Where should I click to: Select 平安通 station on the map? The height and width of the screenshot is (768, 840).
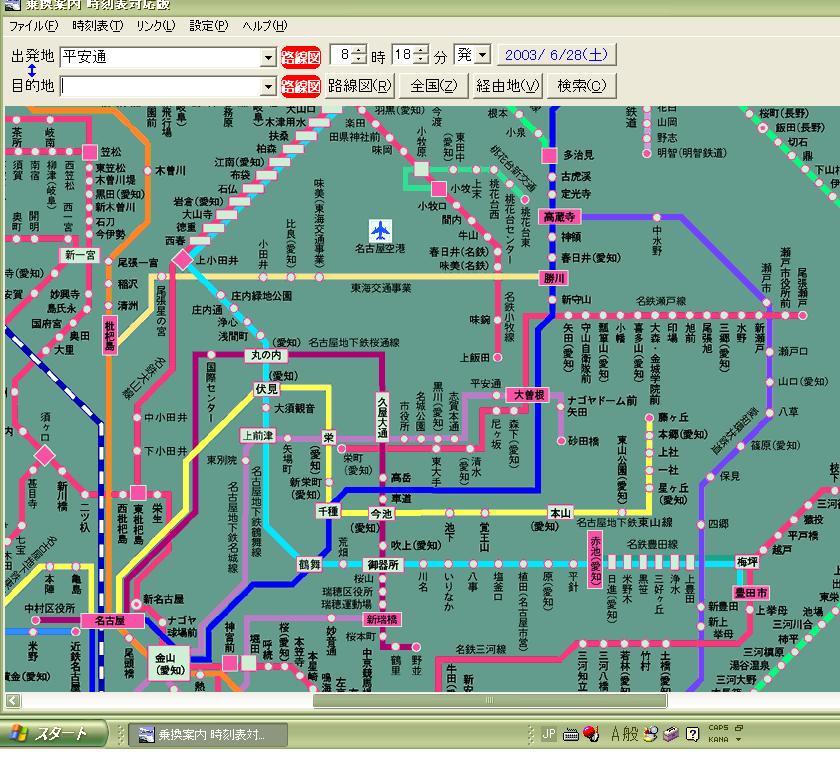pos(498,396)
